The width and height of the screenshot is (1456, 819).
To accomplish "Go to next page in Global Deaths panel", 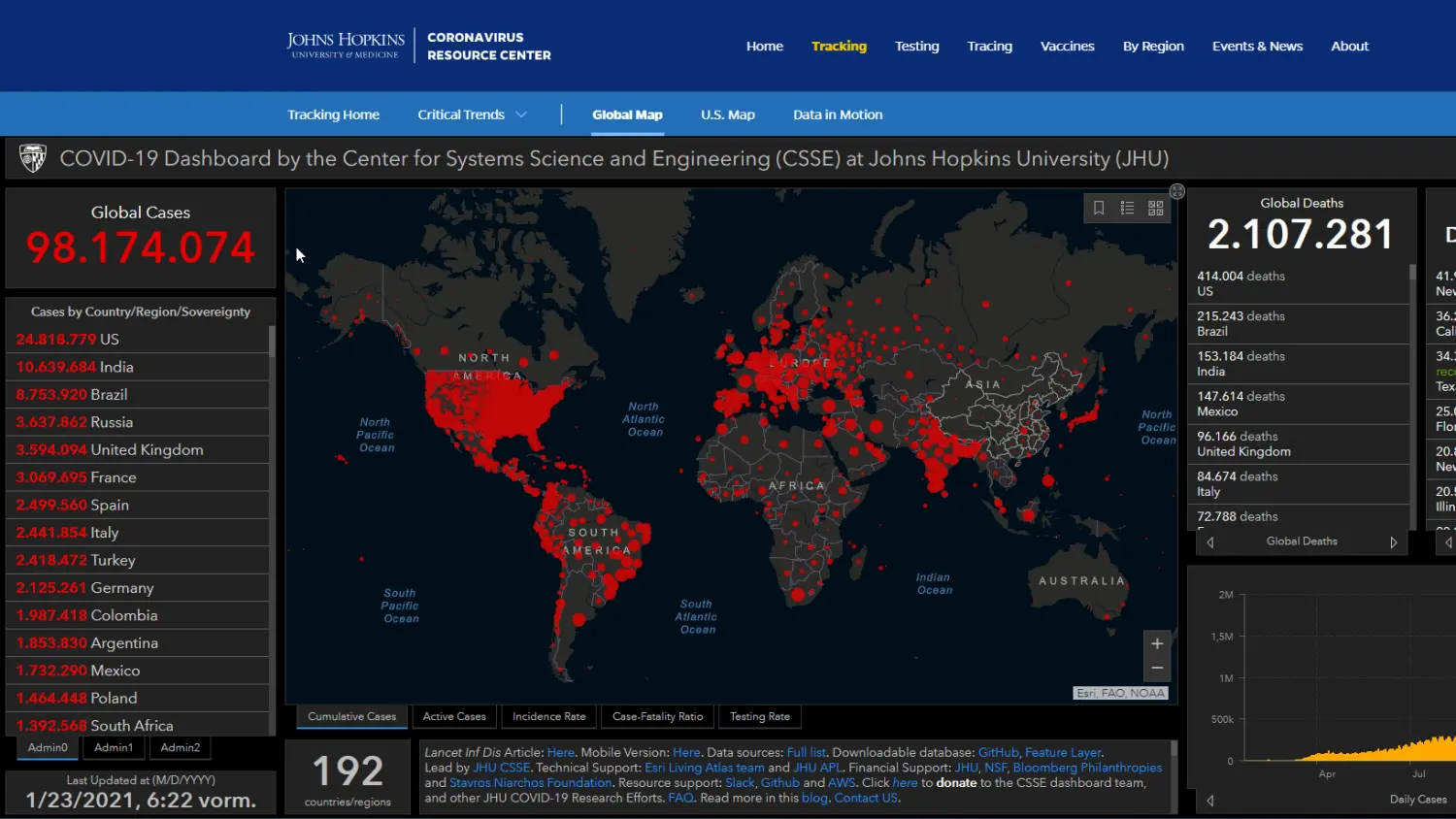I will [1394, 542].
